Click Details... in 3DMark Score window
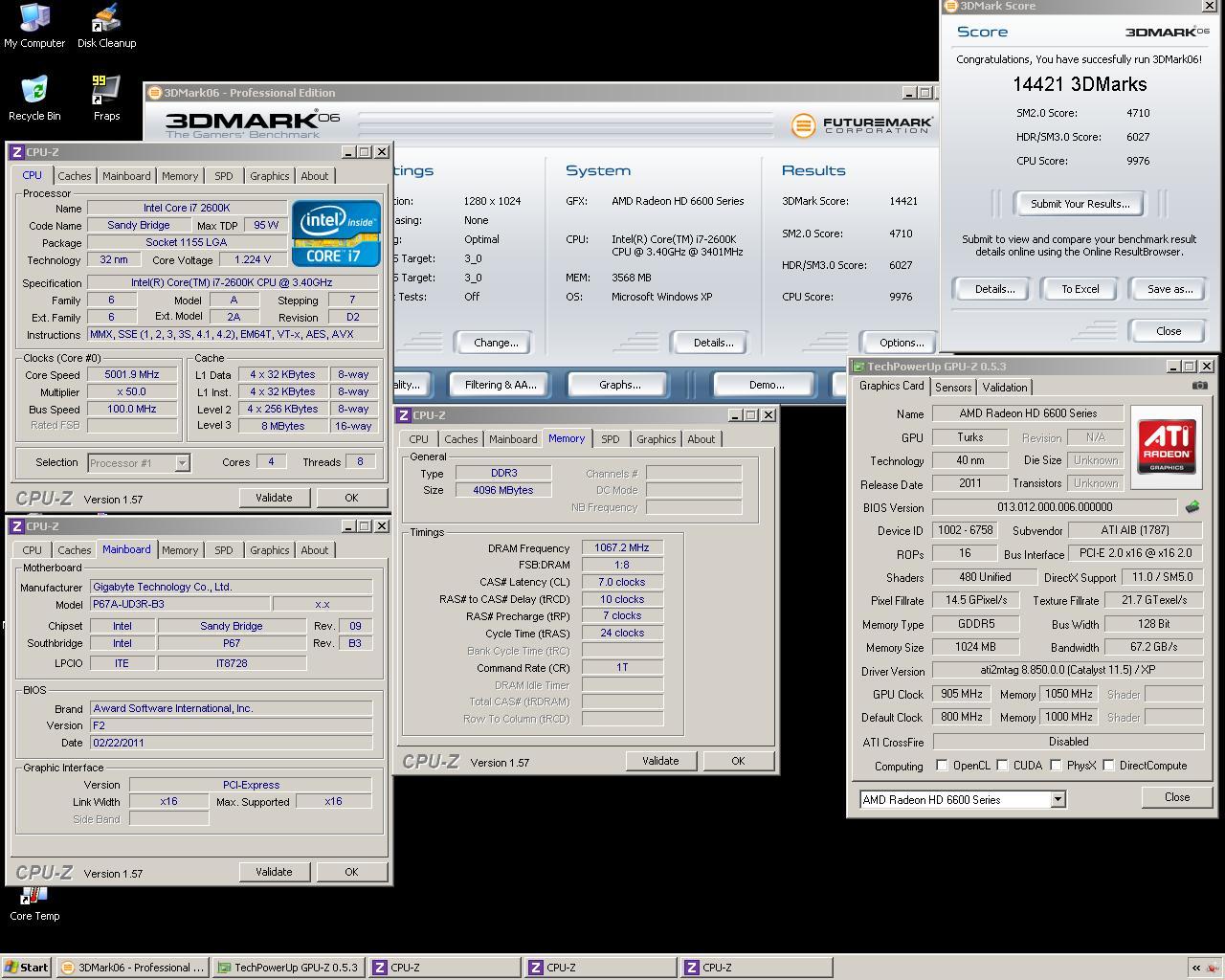 (x=994, y=289)
